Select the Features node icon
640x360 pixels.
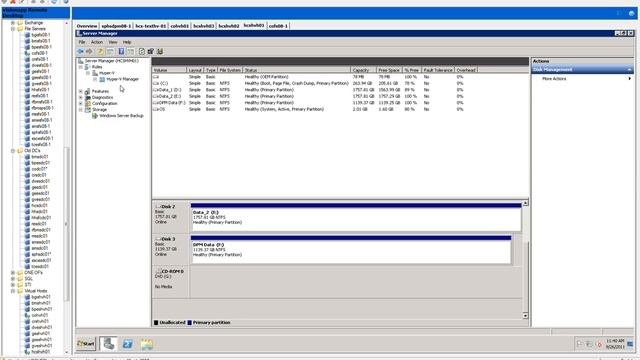(87, 91)
